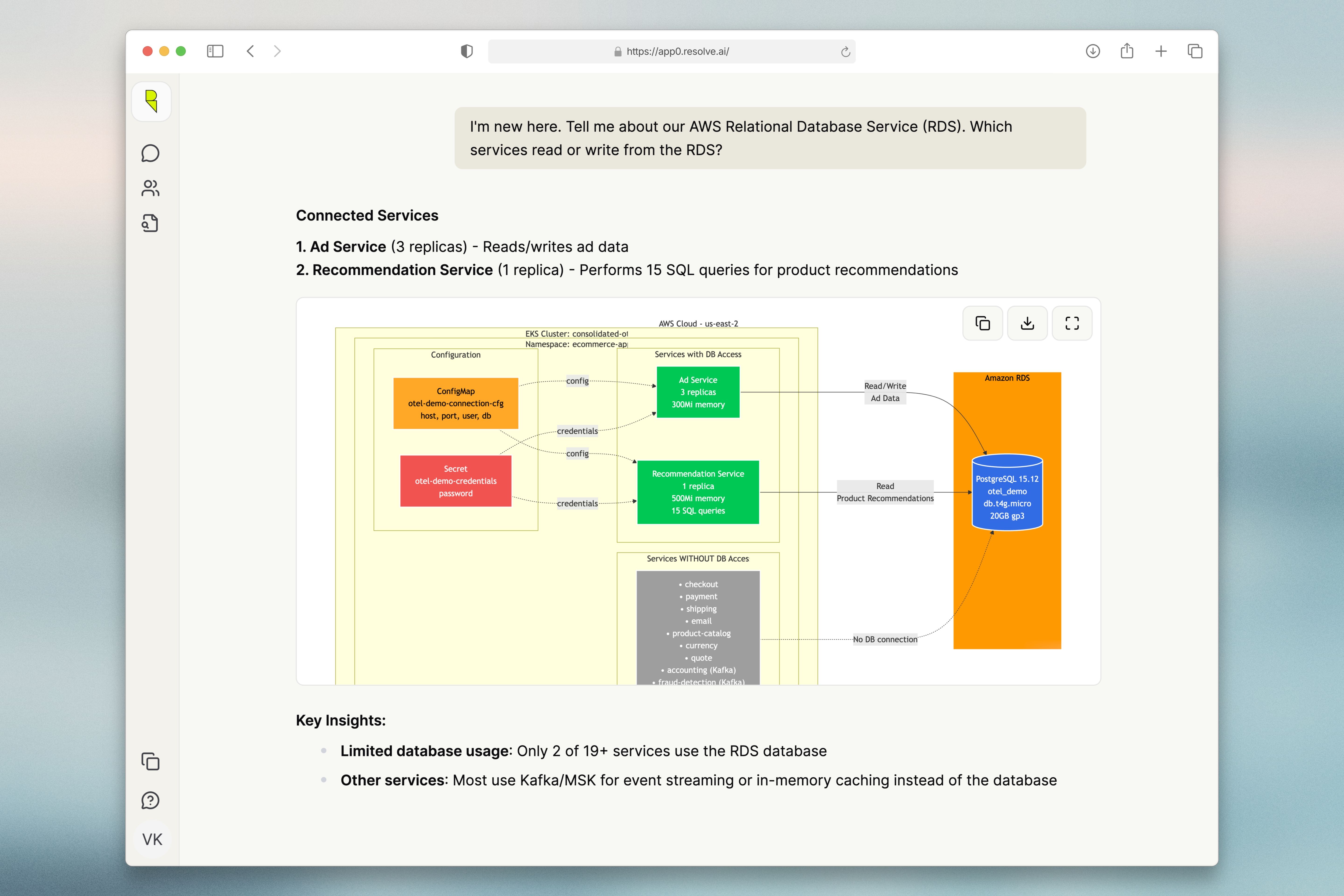
Task: Show the tab overview
Action: coord(1195,51)
